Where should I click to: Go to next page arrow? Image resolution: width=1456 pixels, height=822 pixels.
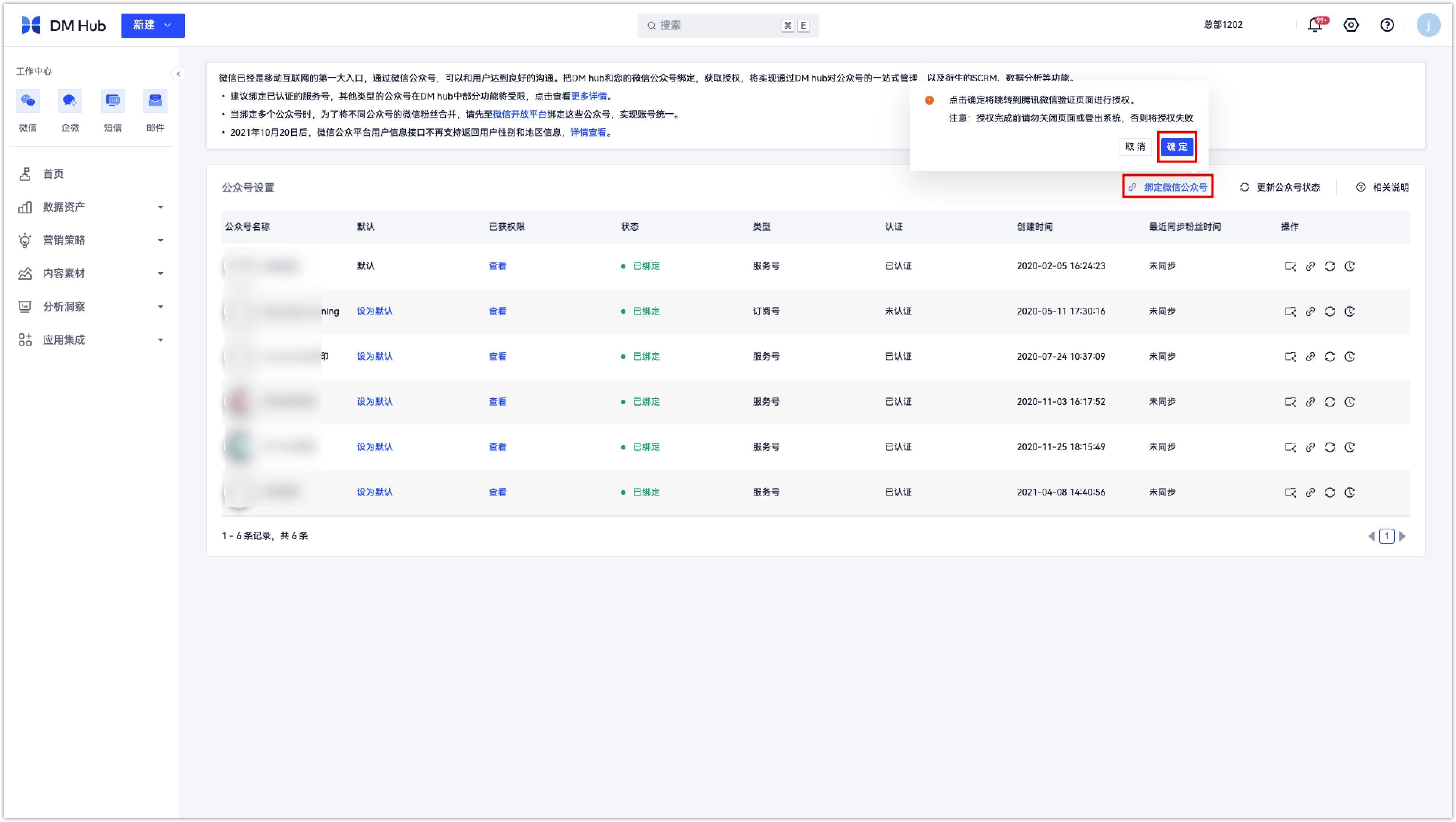click(1402, 536)
